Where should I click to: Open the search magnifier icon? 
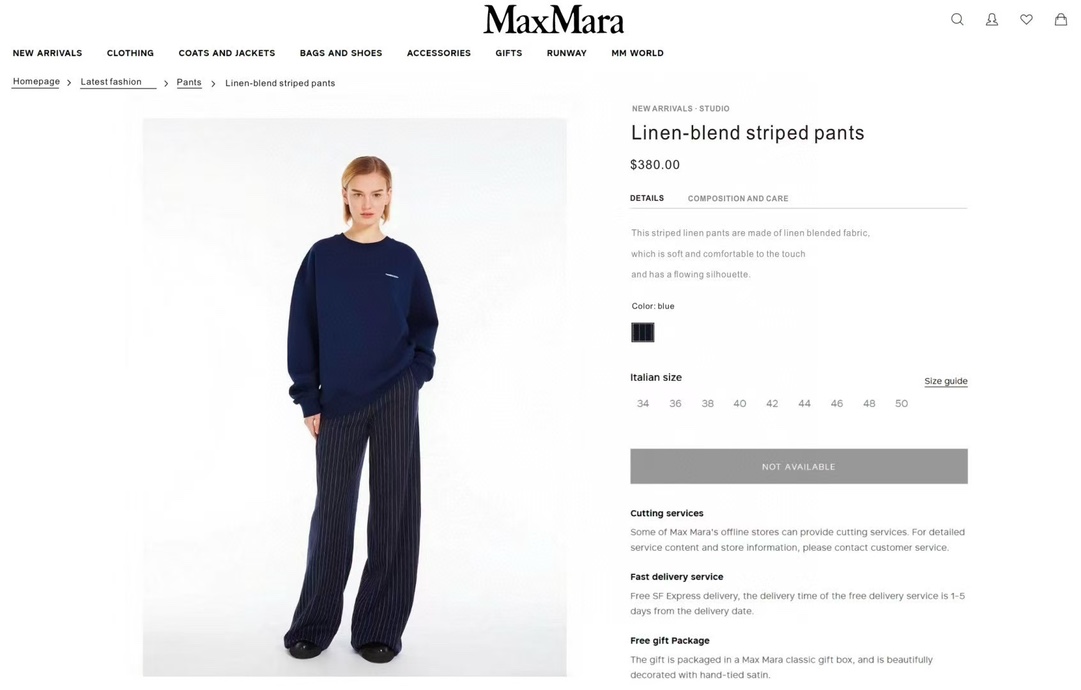[x=957, y=19]
